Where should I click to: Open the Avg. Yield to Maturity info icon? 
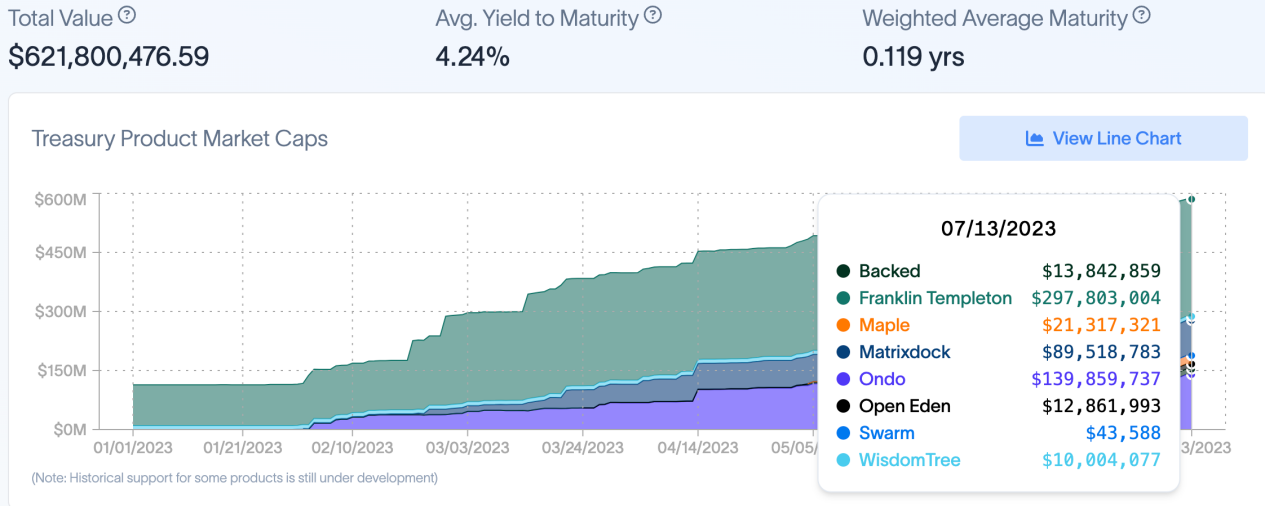tap(653, 16)
